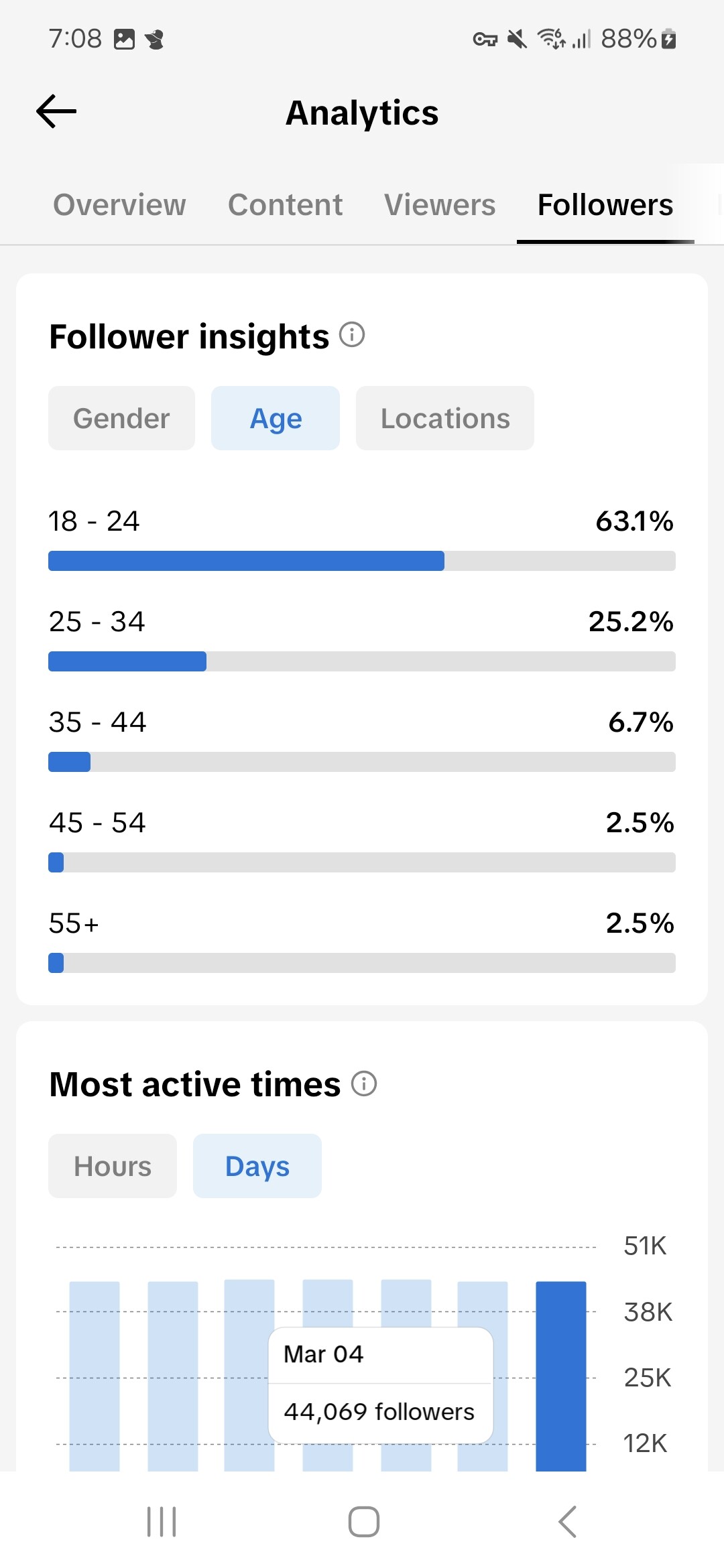Viewport: 724px width, 1568px height.
Task: Switch active times to Hours
Action: pos(113,1166)
